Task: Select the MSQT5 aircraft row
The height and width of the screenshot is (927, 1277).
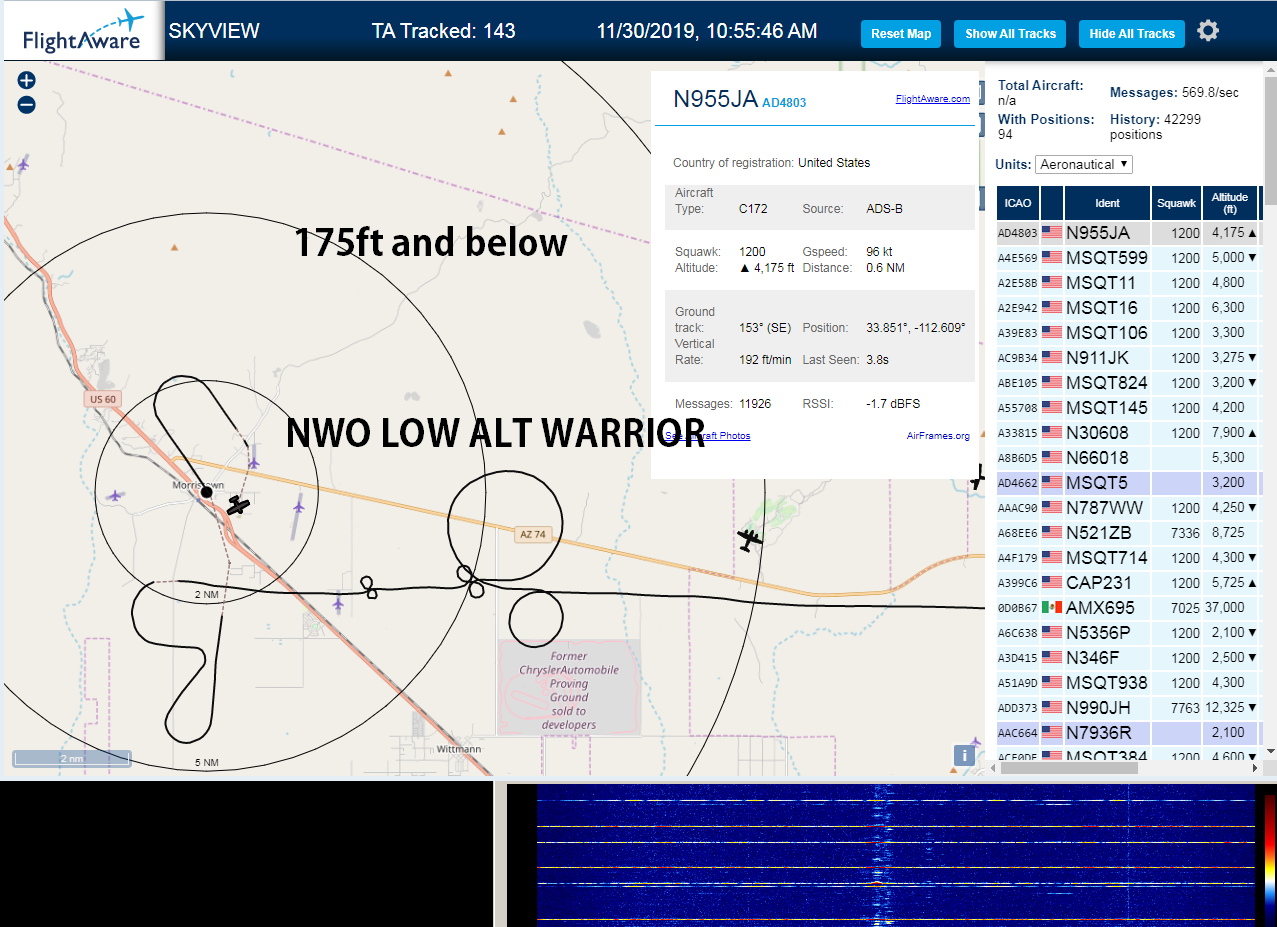Action: pyautogui.click(x=1128, y=483)
